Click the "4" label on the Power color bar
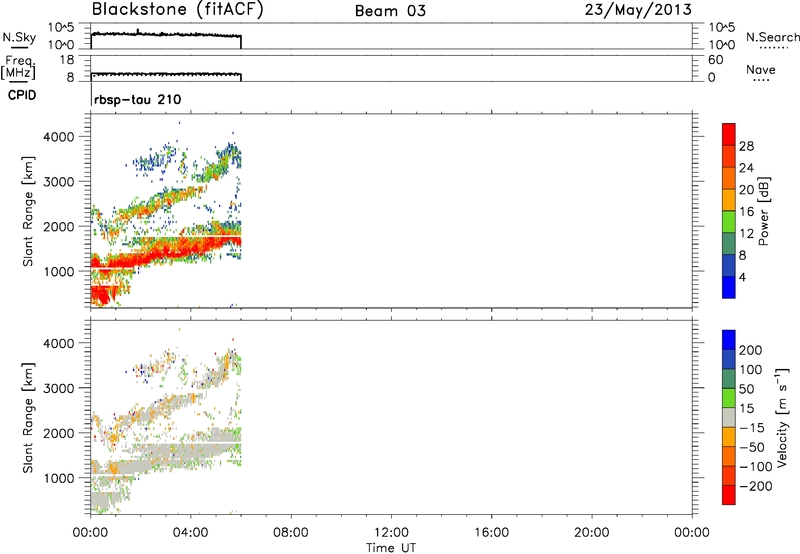800x554 pixels. click(742, 277)
